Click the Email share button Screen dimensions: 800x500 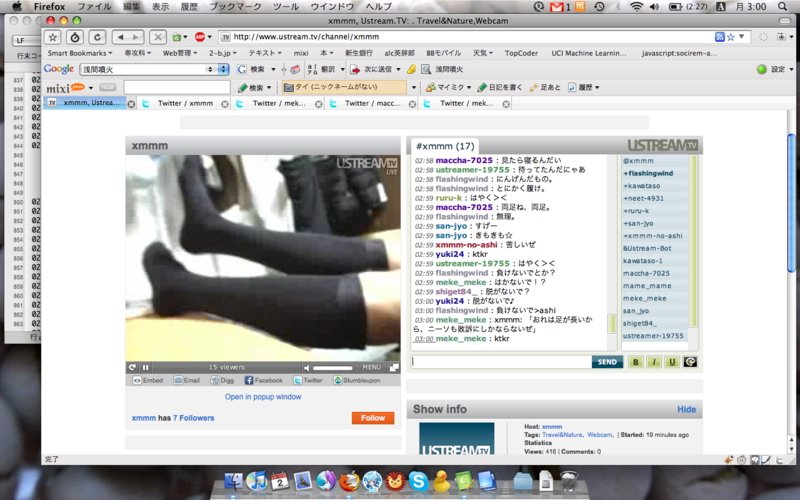tap(187, 381)
